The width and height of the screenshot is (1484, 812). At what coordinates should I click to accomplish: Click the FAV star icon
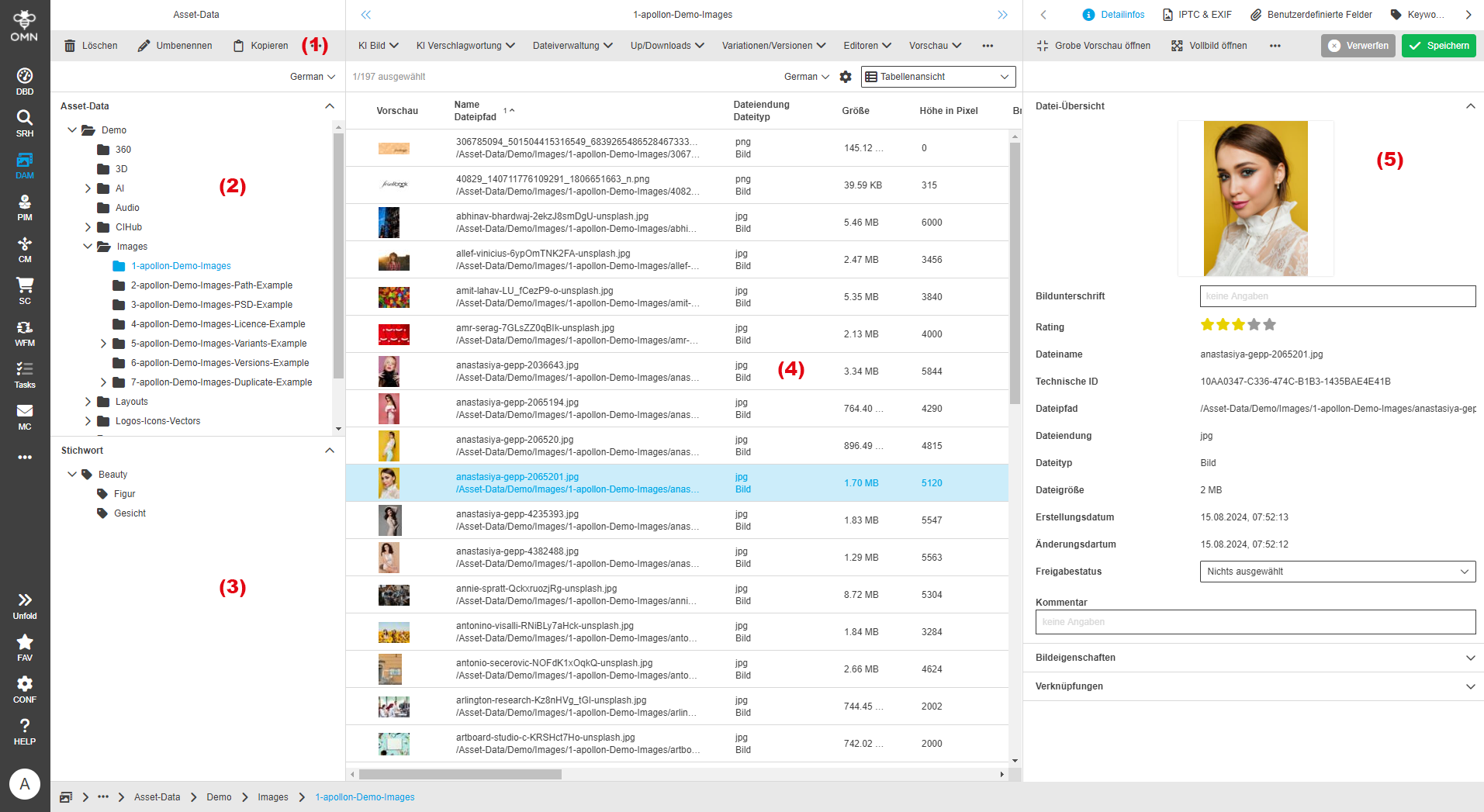click(25, 648)
